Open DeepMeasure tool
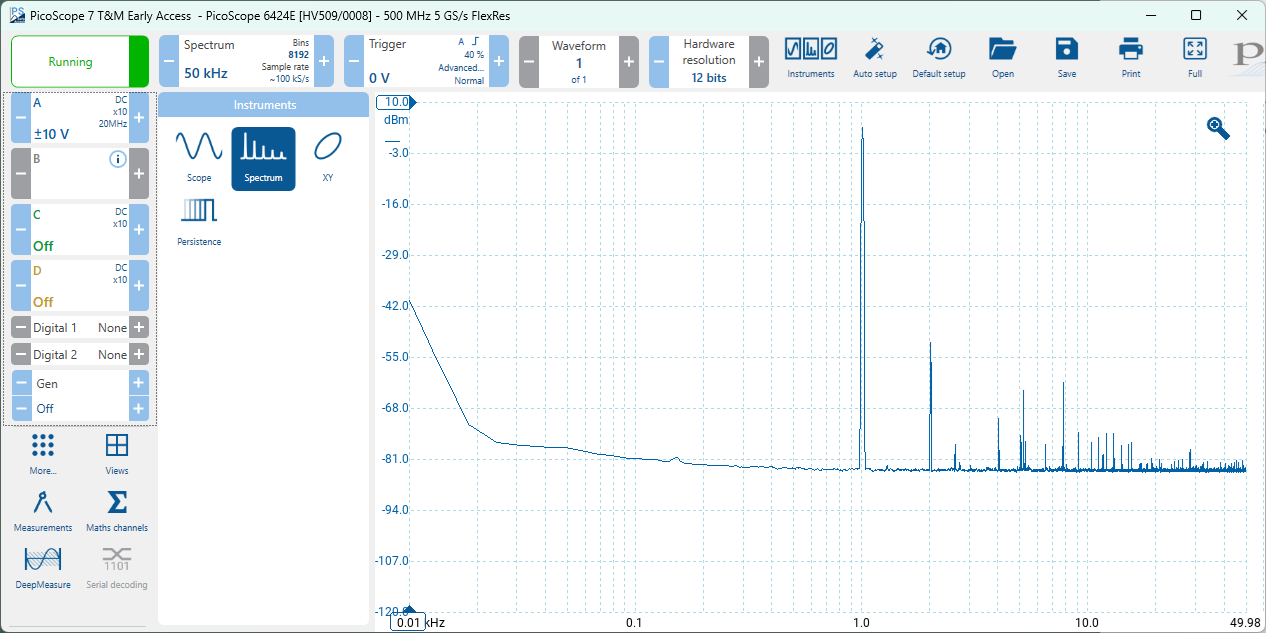The image size is (1266, 633). click(43, 568)
